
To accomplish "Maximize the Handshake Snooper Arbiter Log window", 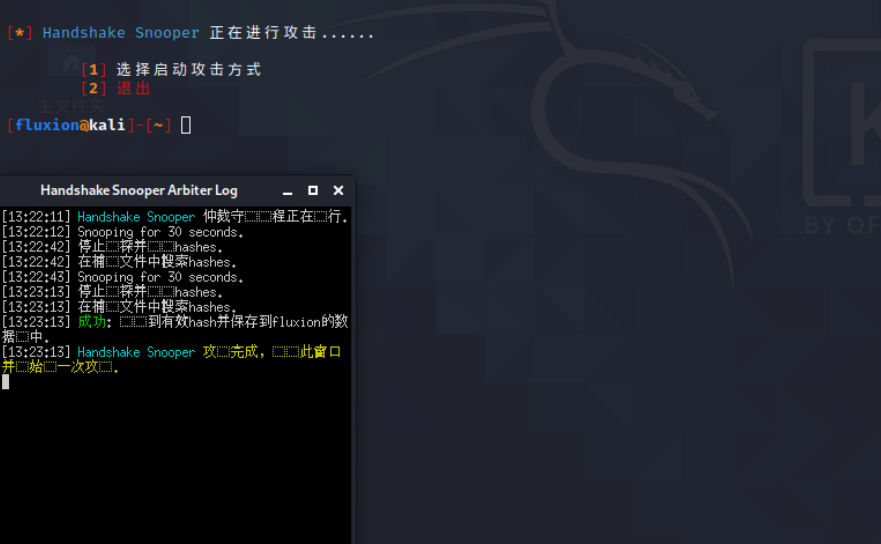I will click(x=313, y=191).
